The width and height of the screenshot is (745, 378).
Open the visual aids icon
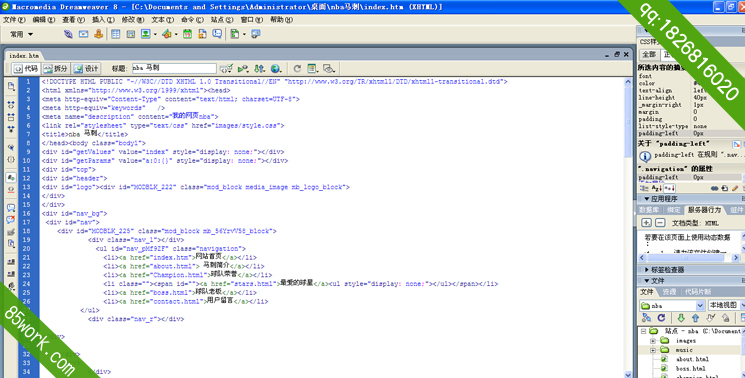[329, 68]
